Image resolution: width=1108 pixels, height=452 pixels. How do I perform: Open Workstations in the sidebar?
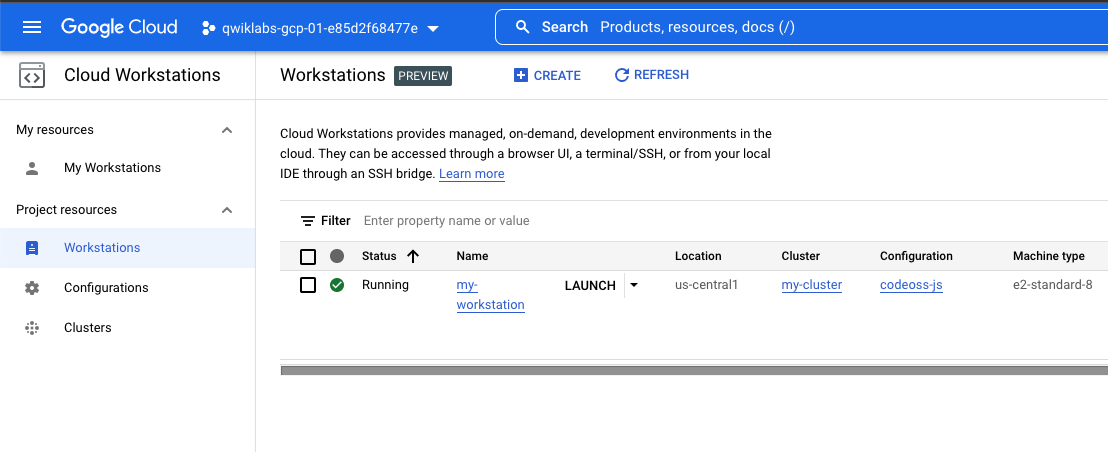(x=102, y=248)
